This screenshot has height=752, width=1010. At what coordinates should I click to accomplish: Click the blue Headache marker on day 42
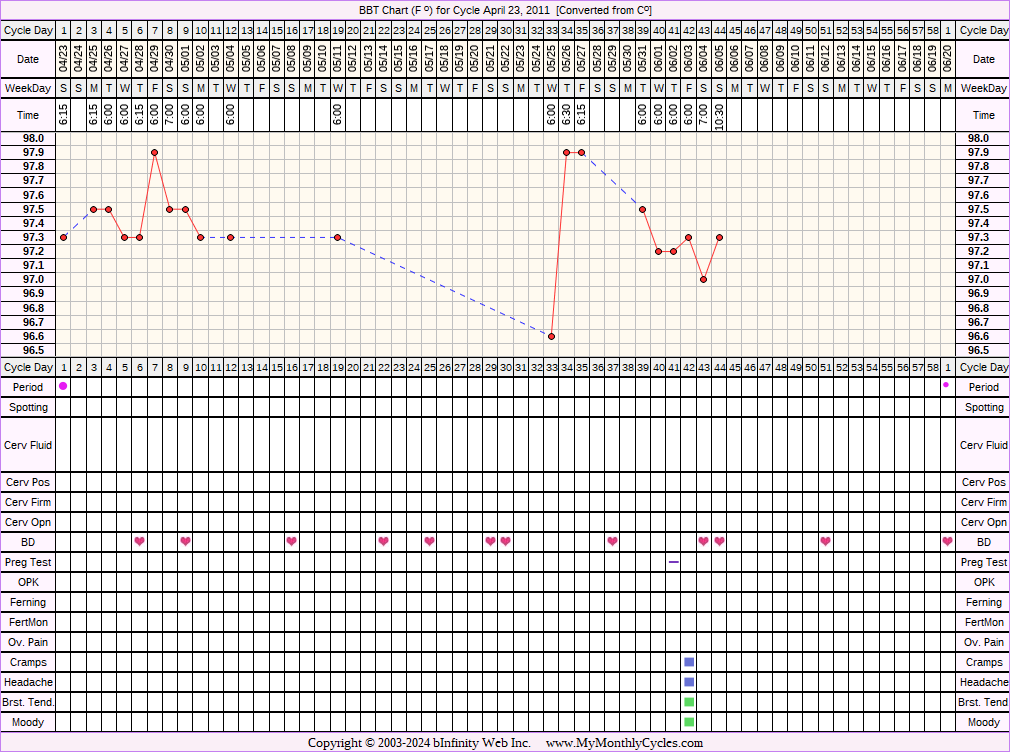coord(689,682)
